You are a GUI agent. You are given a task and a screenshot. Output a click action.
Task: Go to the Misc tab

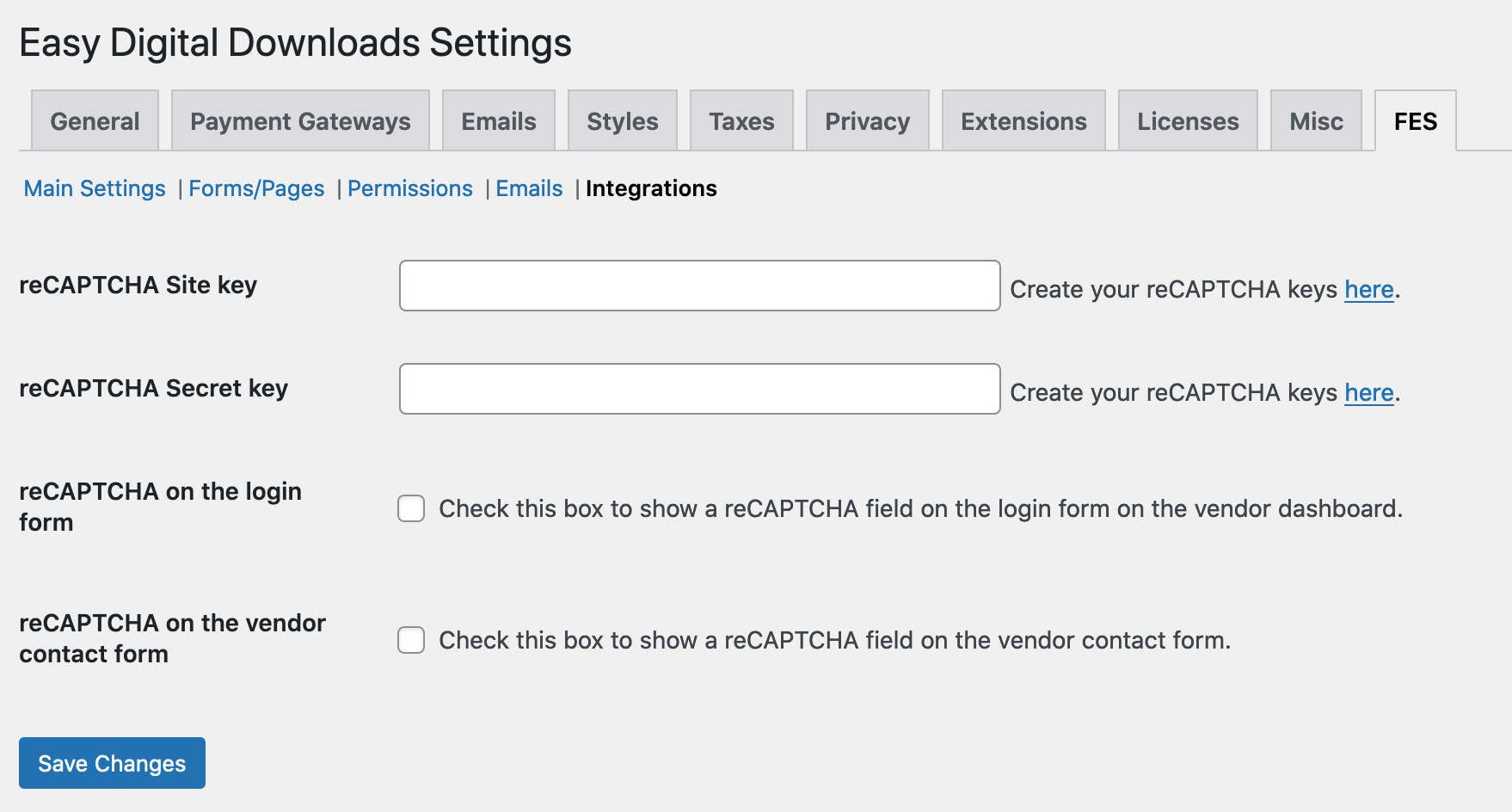point(1316,121)
